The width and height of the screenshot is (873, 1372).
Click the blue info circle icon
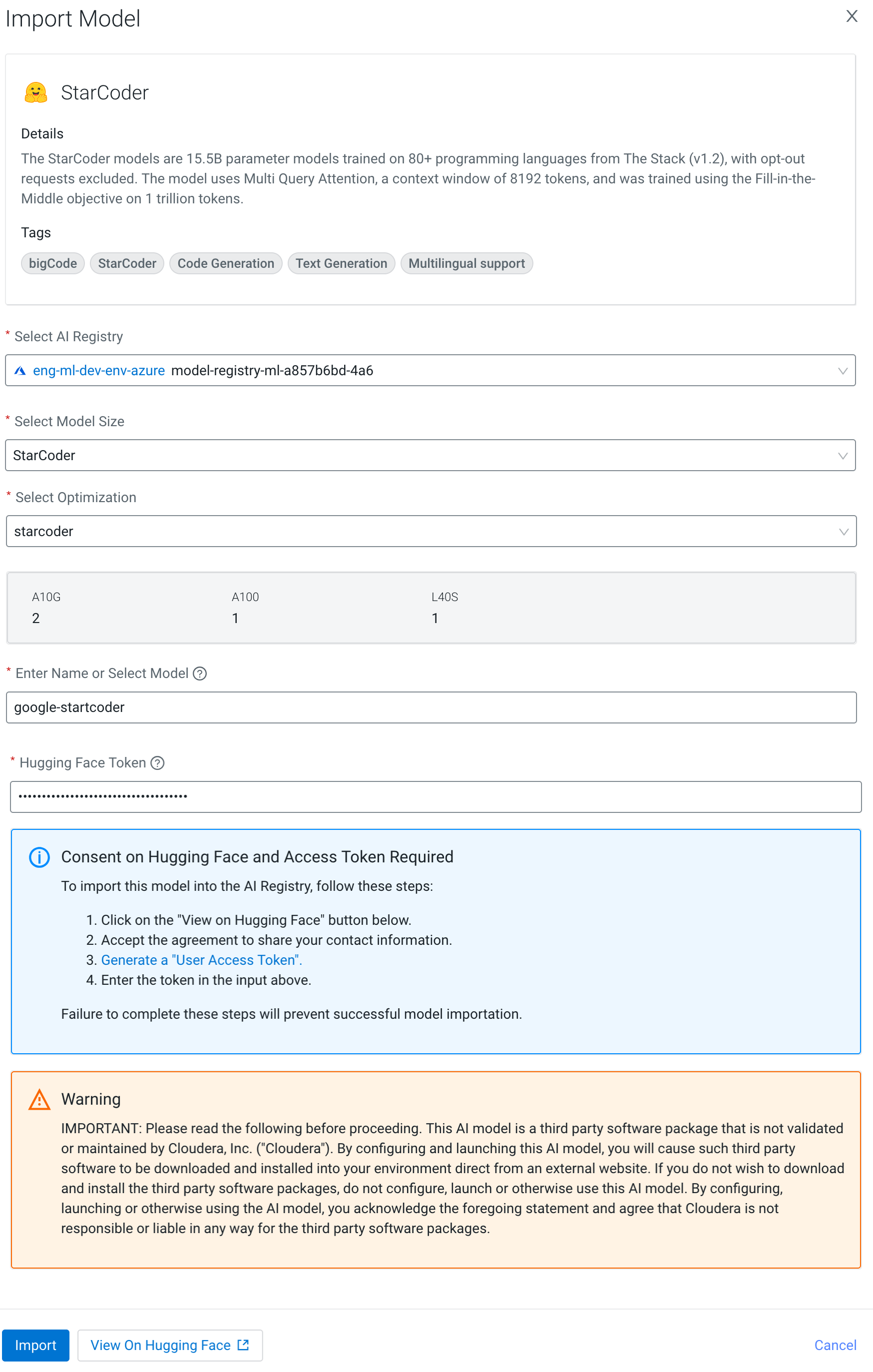pos(39,857)
